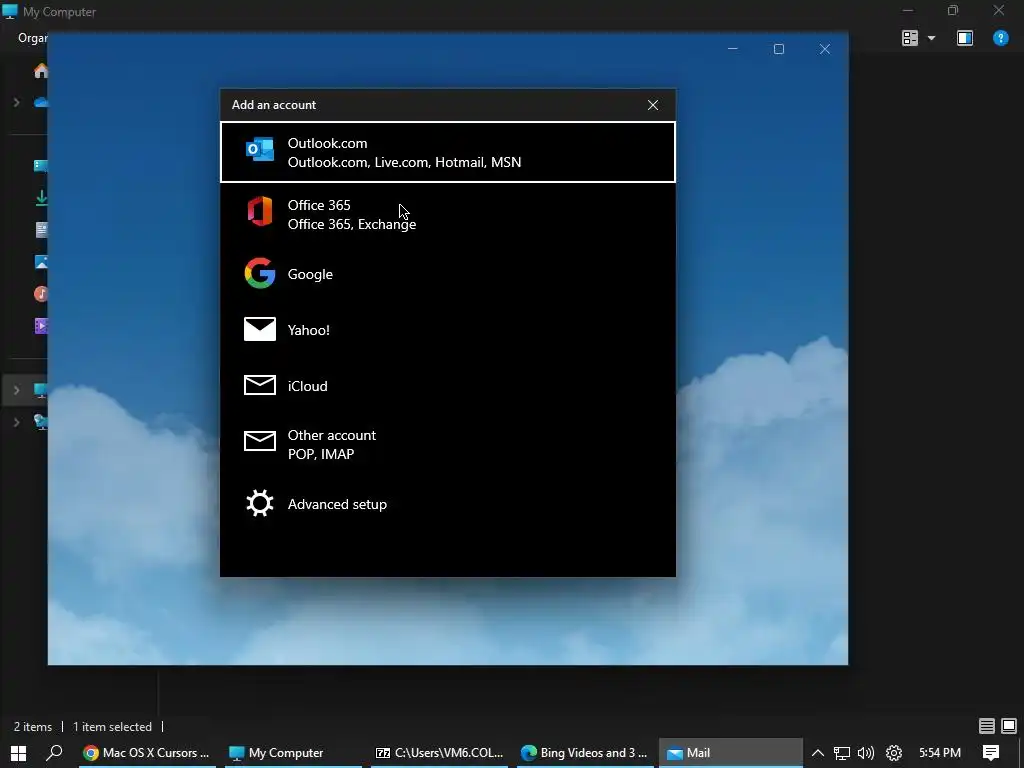Open the Windows Start menu
This screenshot has height=768, width=1024.
pyautogui.click(x=18, y=753)
